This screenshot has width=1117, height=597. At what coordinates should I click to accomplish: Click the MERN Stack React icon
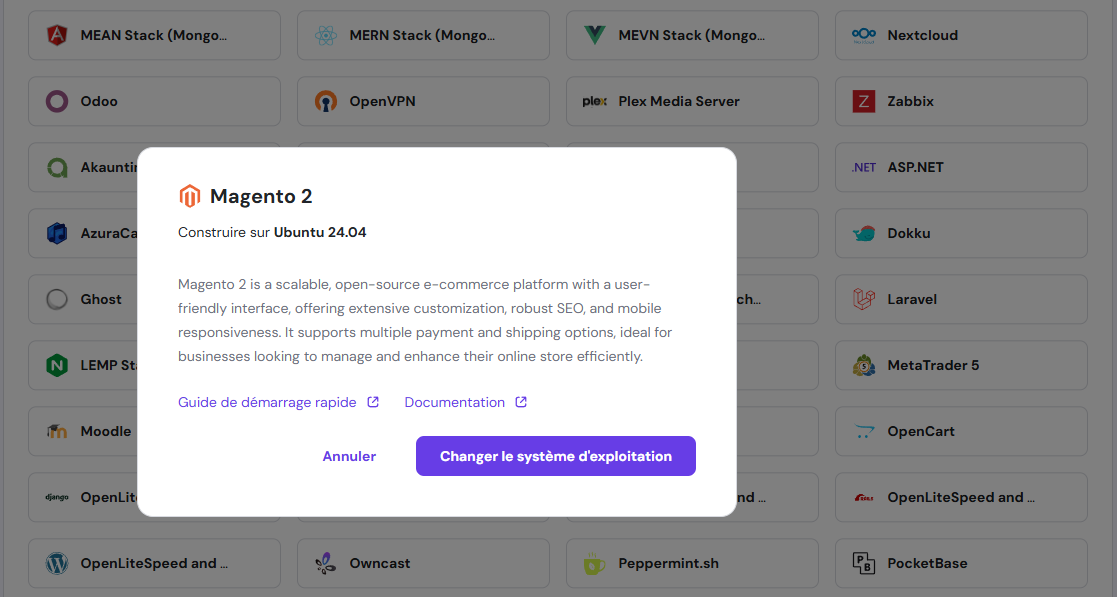tap(325, 35)
